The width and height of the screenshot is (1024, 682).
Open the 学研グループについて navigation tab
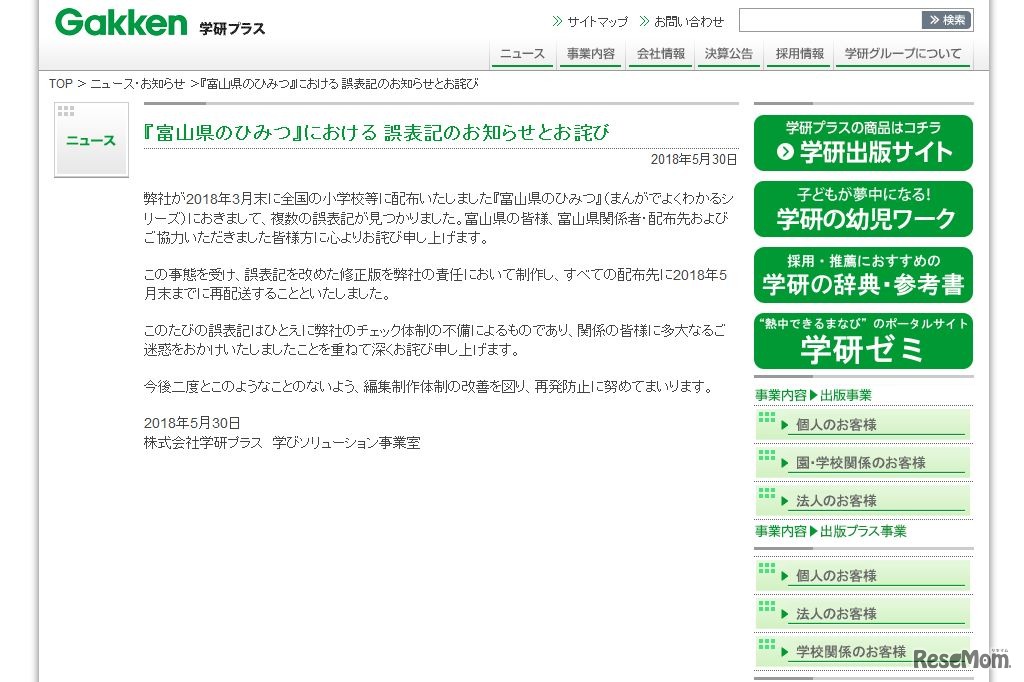pos(903,54)
